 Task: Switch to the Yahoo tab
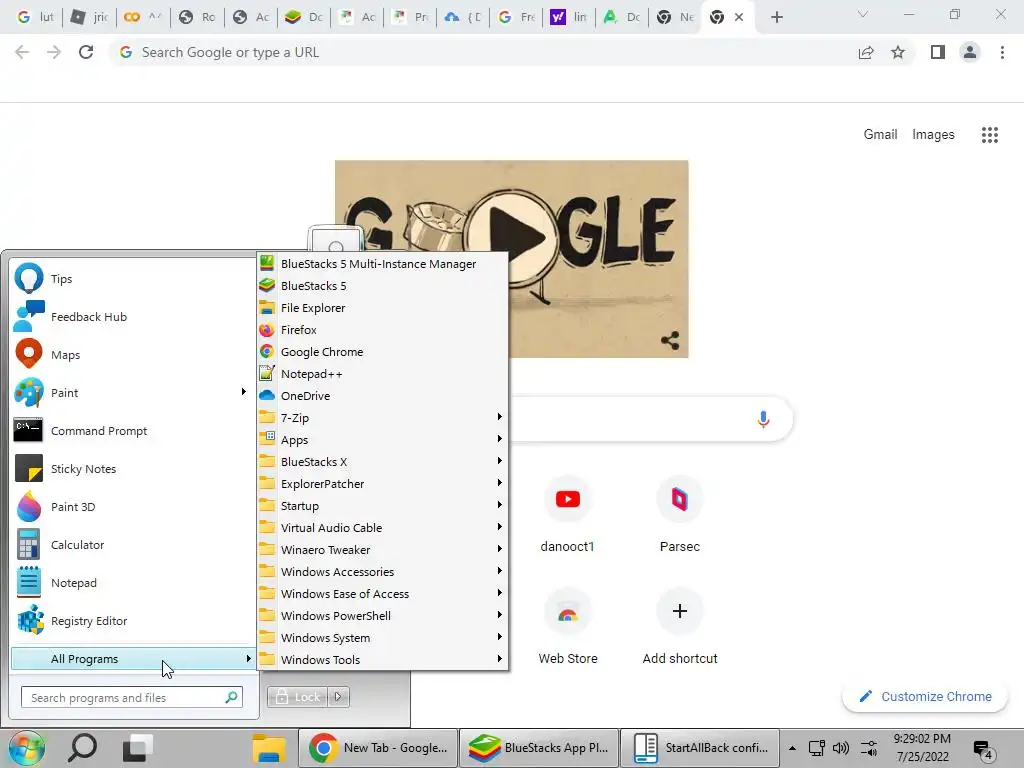pos(568,17)
